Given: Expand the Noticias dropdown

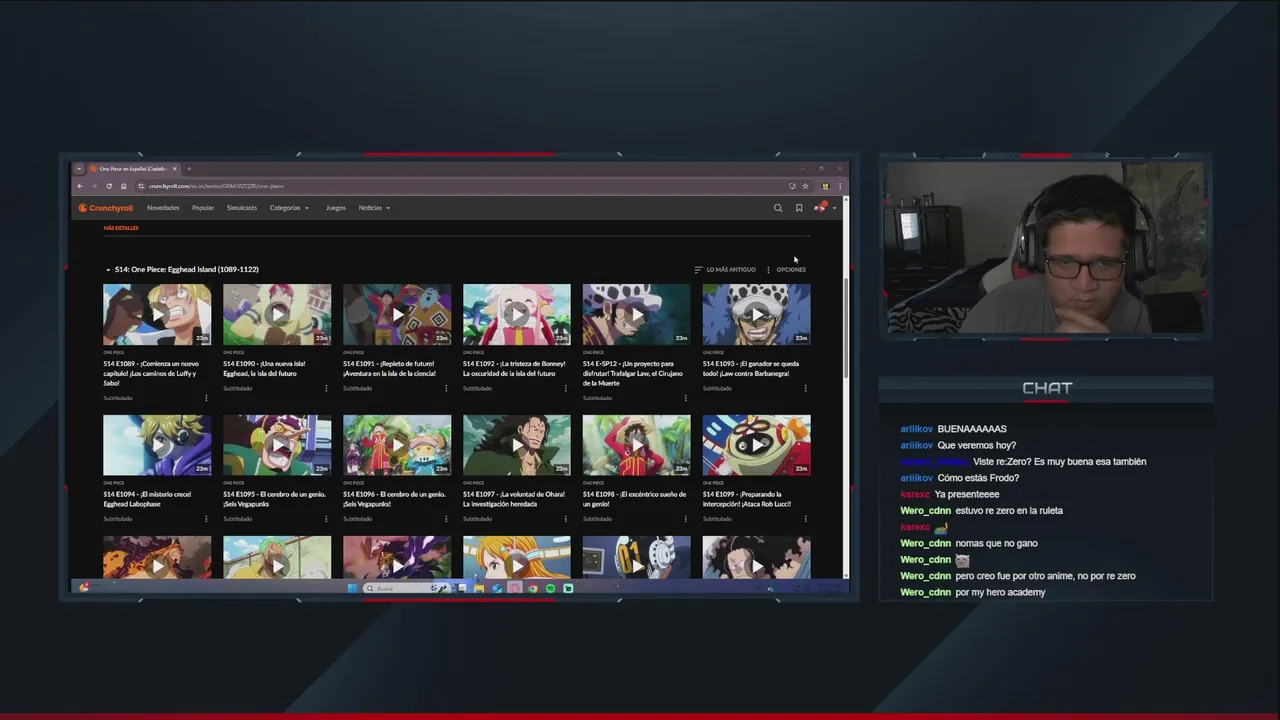Looking at the screenshot, I should point(374,208).
